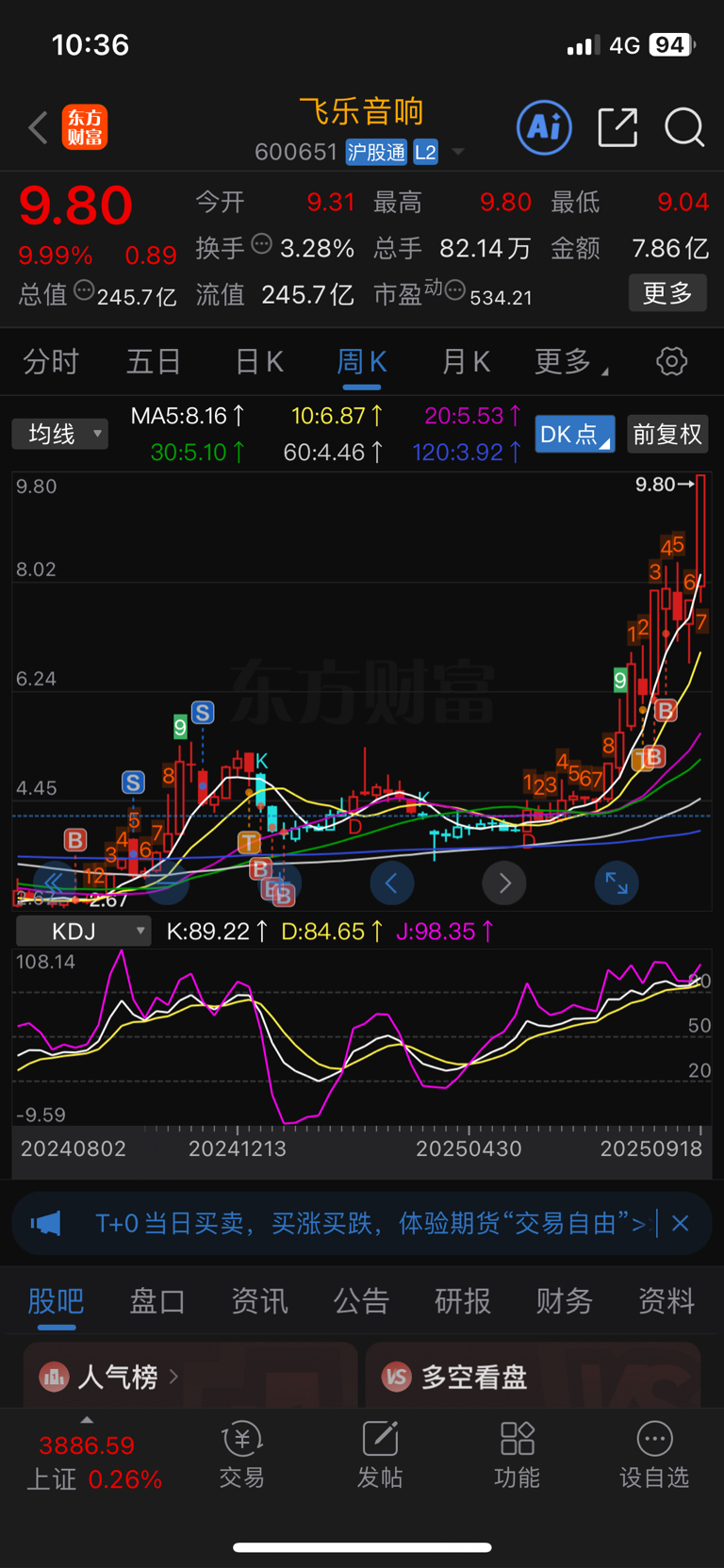Viewport: 724px width, 1568px height.
Task: Tap the D:84.65 indicator value
Action: coord(332,932)
